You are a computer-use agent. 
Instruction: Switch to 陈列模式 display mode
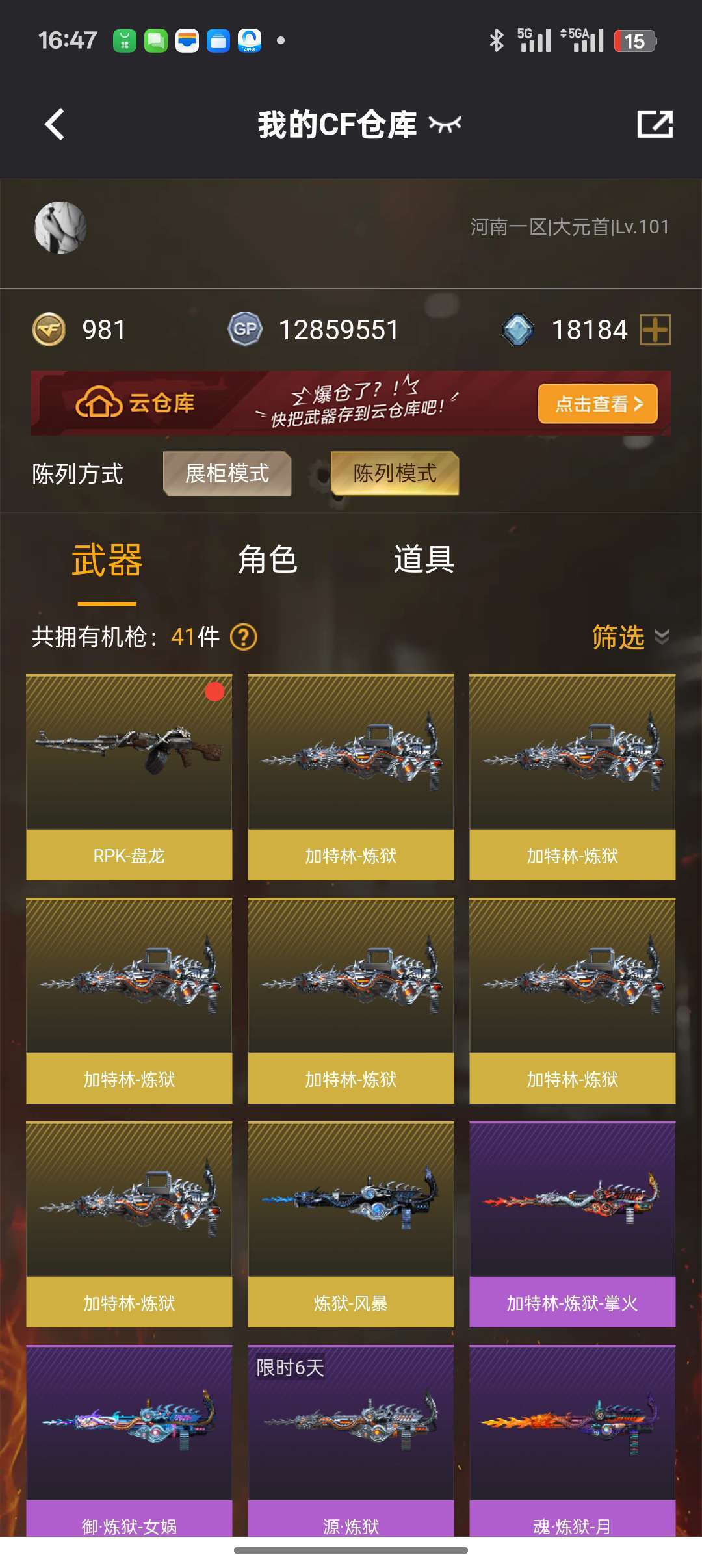pyautogui.click(x=395, y=473)
